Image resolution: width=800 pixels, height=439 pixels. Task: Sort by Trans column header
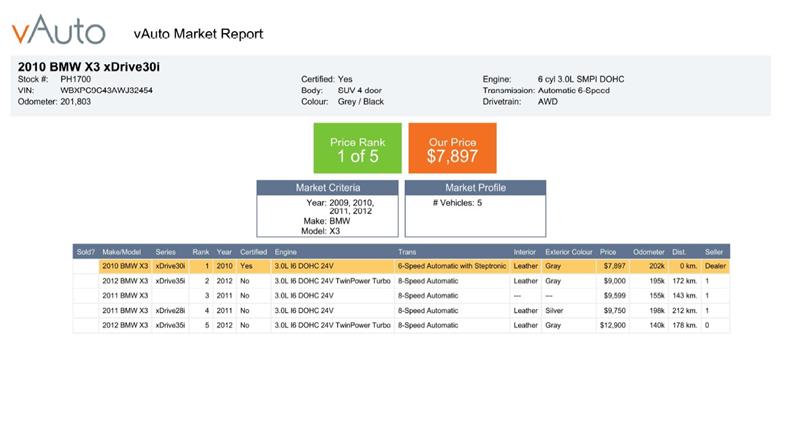[x=407, y=252]
